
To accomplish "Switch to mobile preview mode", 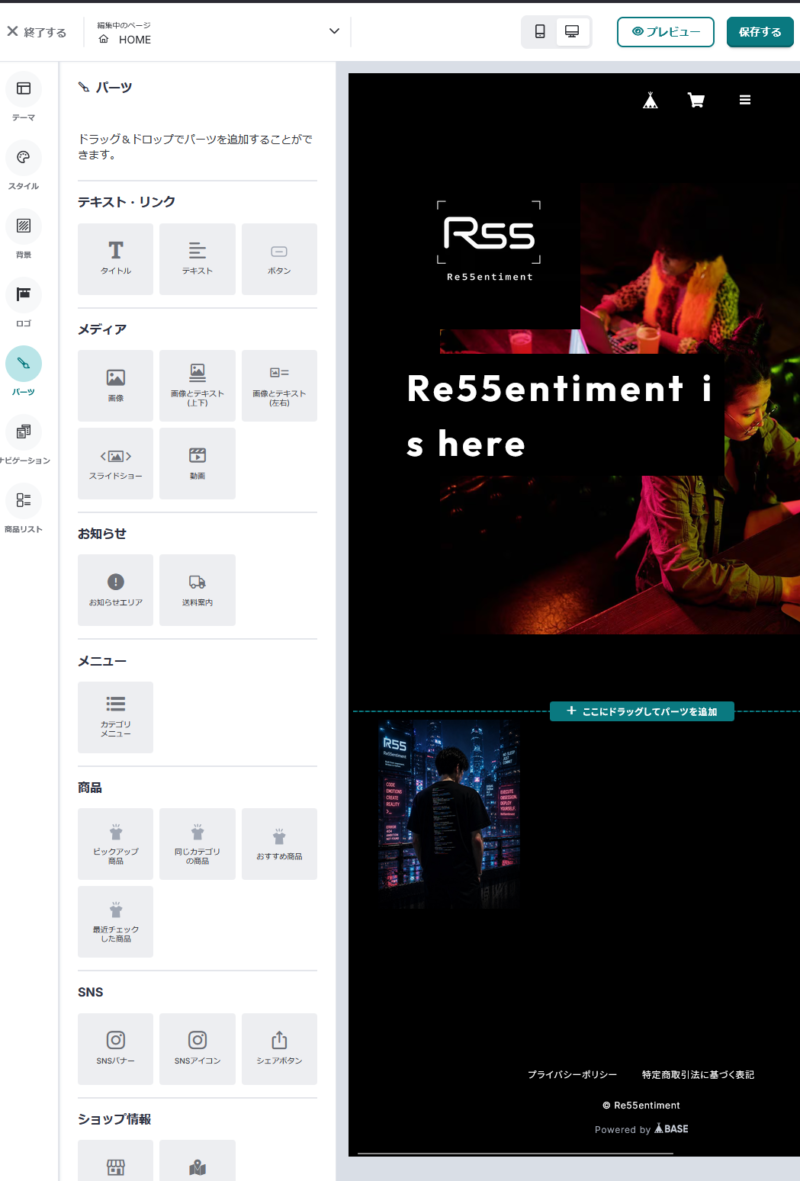I will pos(540,32).
